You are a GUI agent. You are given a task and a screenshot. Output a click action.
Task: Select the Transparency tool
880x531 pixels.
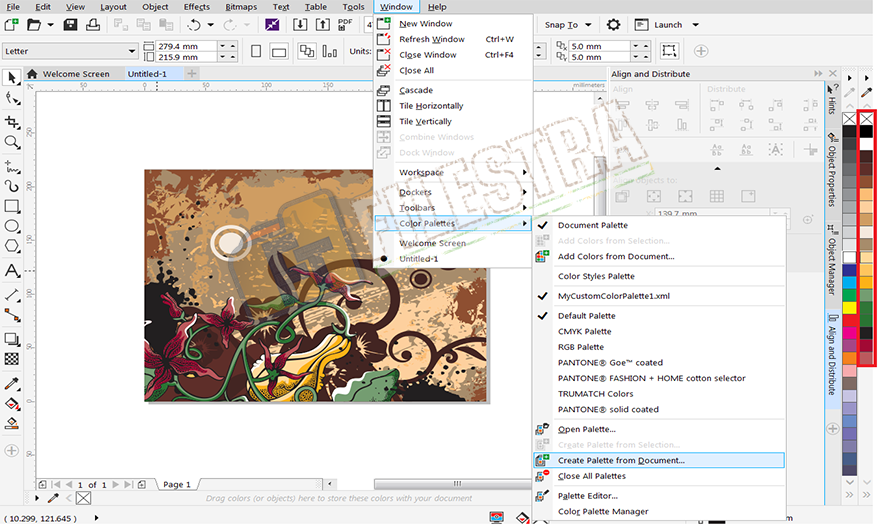tap(12, 359)
